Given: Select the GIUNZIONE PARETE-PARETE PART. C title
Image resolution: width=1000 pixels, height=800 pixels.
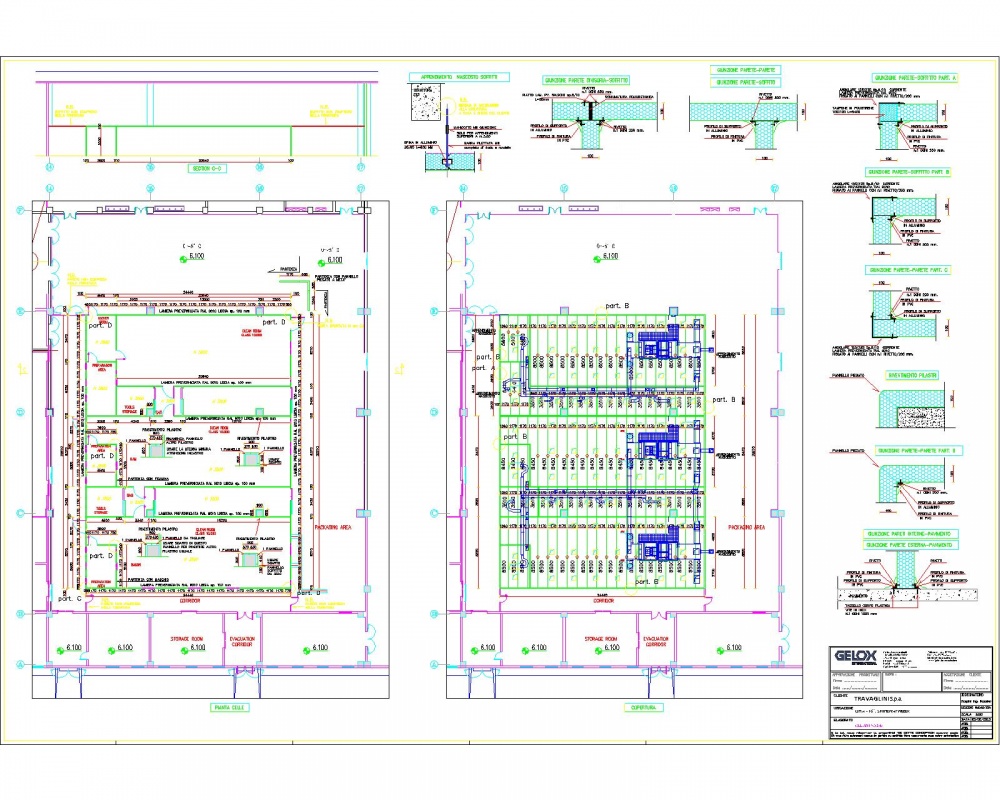Looking at the screenshot, I should (908, 270).
